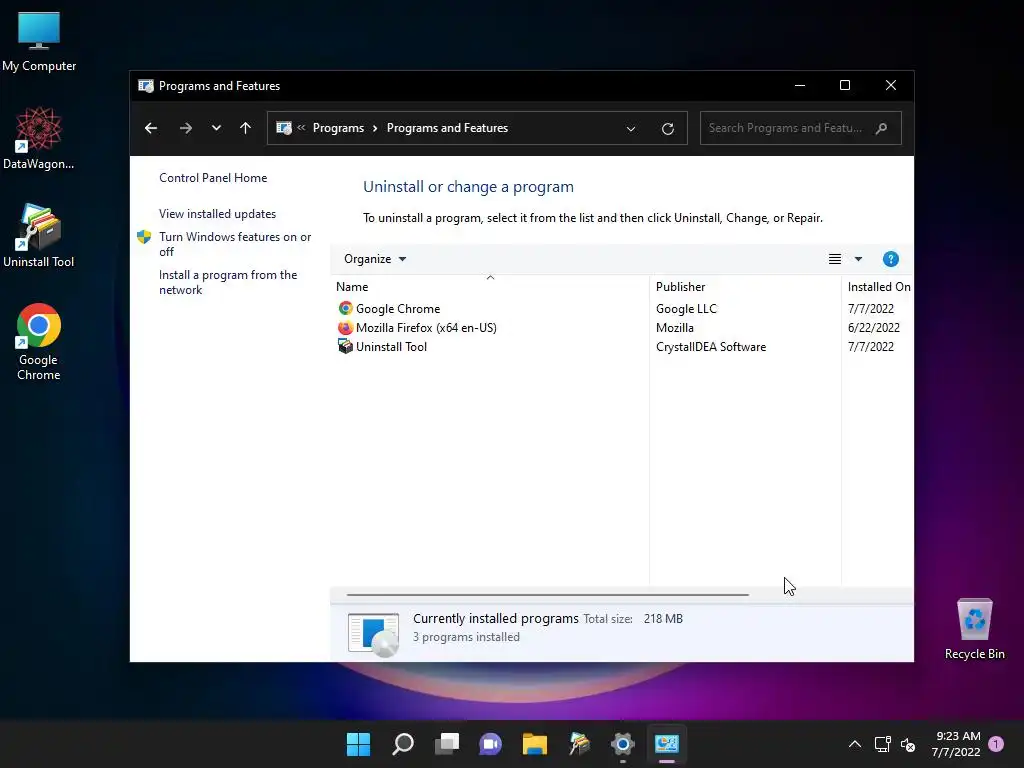Sort by the Installed On column header
The height and width of the screenshot is (768, 1024).
coord(878,287)
